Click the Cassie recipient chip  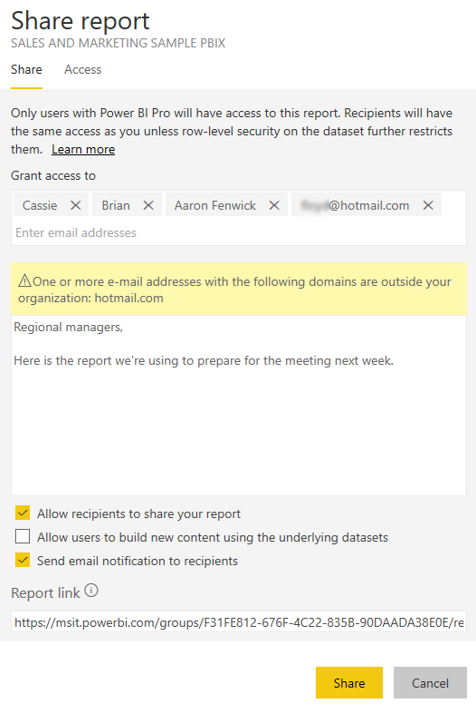[40, 205]
